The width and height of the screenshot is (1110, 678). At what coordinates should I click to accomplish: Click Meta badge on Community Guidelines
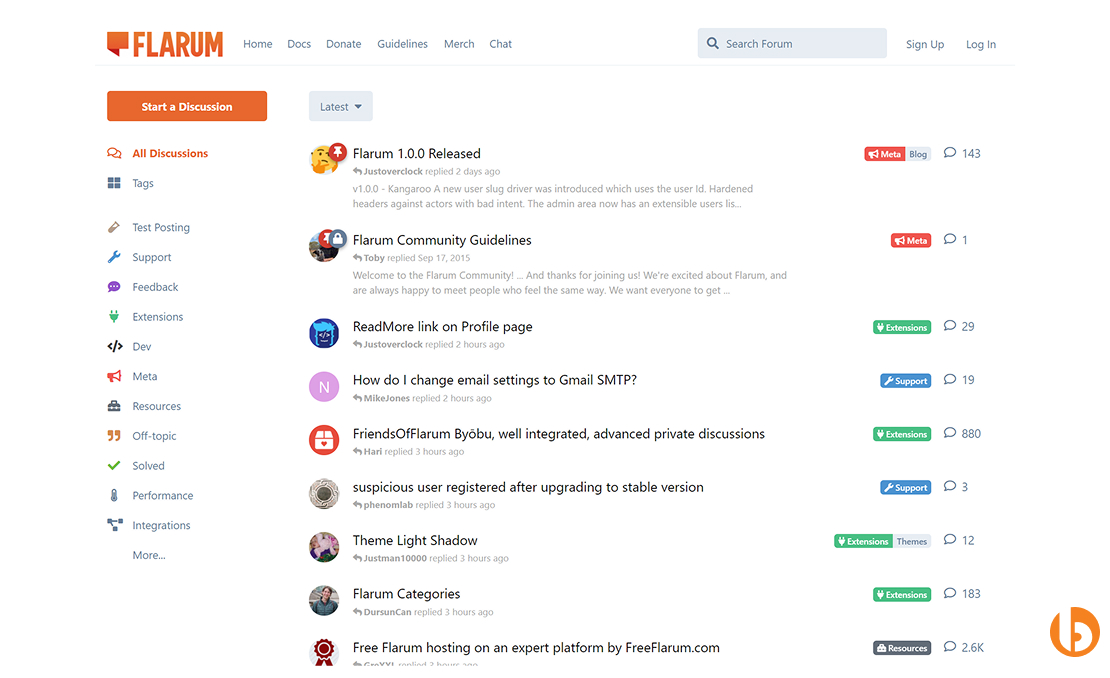[910, 240]
